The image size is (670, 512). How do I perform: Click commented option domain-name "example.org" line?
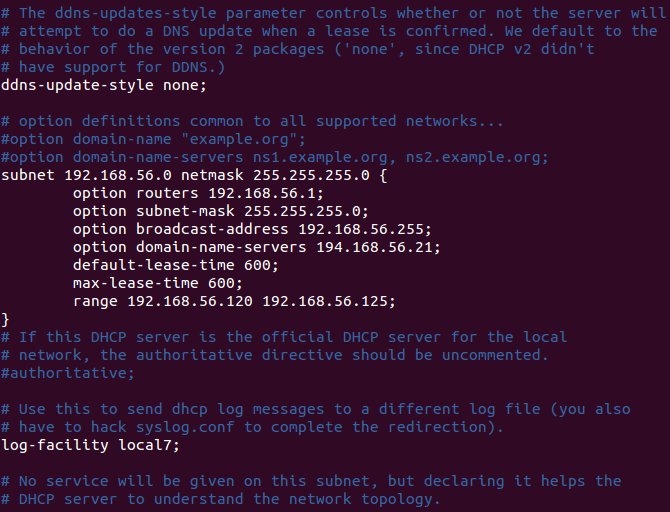coord(153,139)
